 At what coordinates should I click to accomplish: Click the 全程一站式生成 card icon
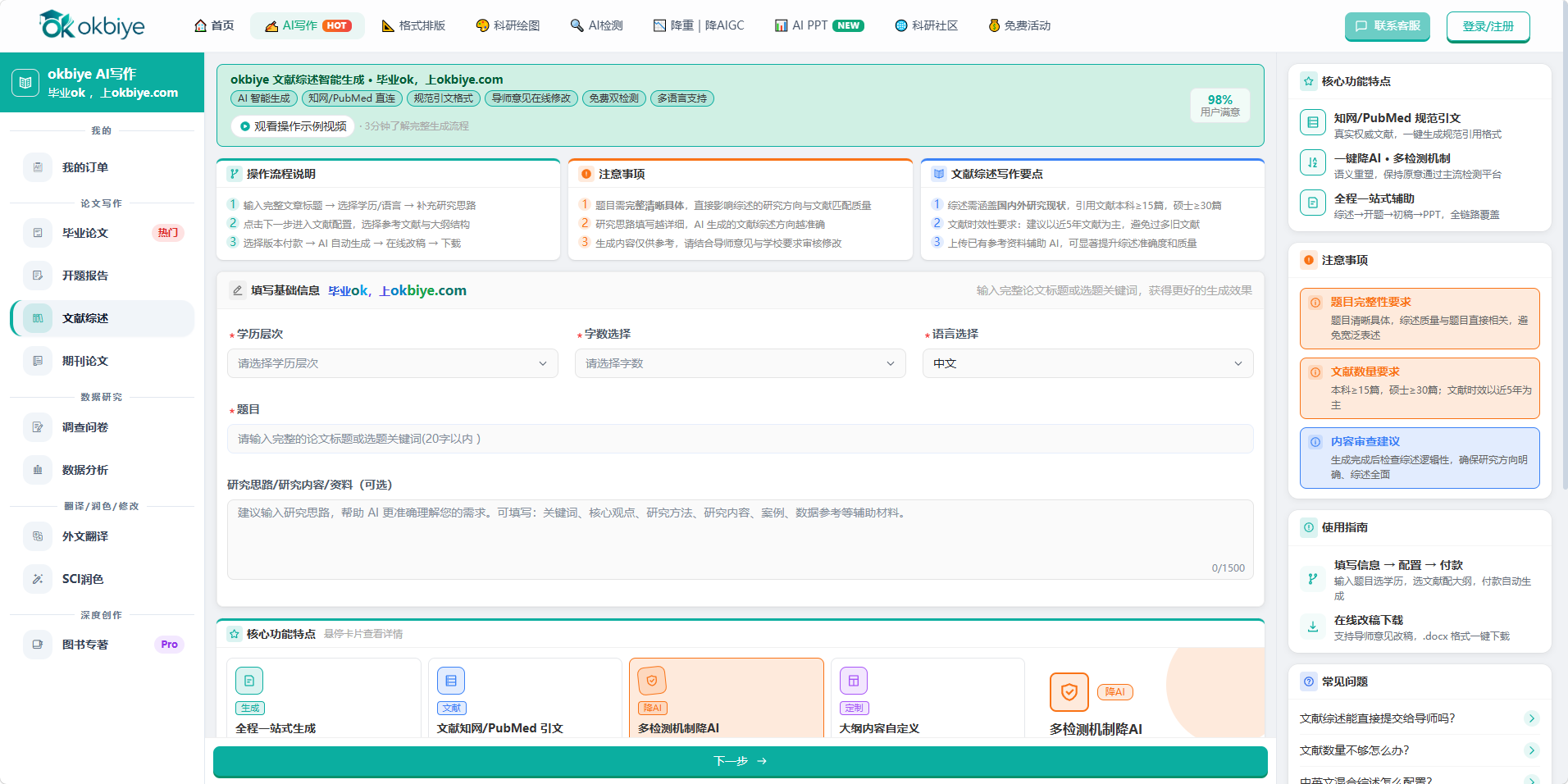pos(249,681)
